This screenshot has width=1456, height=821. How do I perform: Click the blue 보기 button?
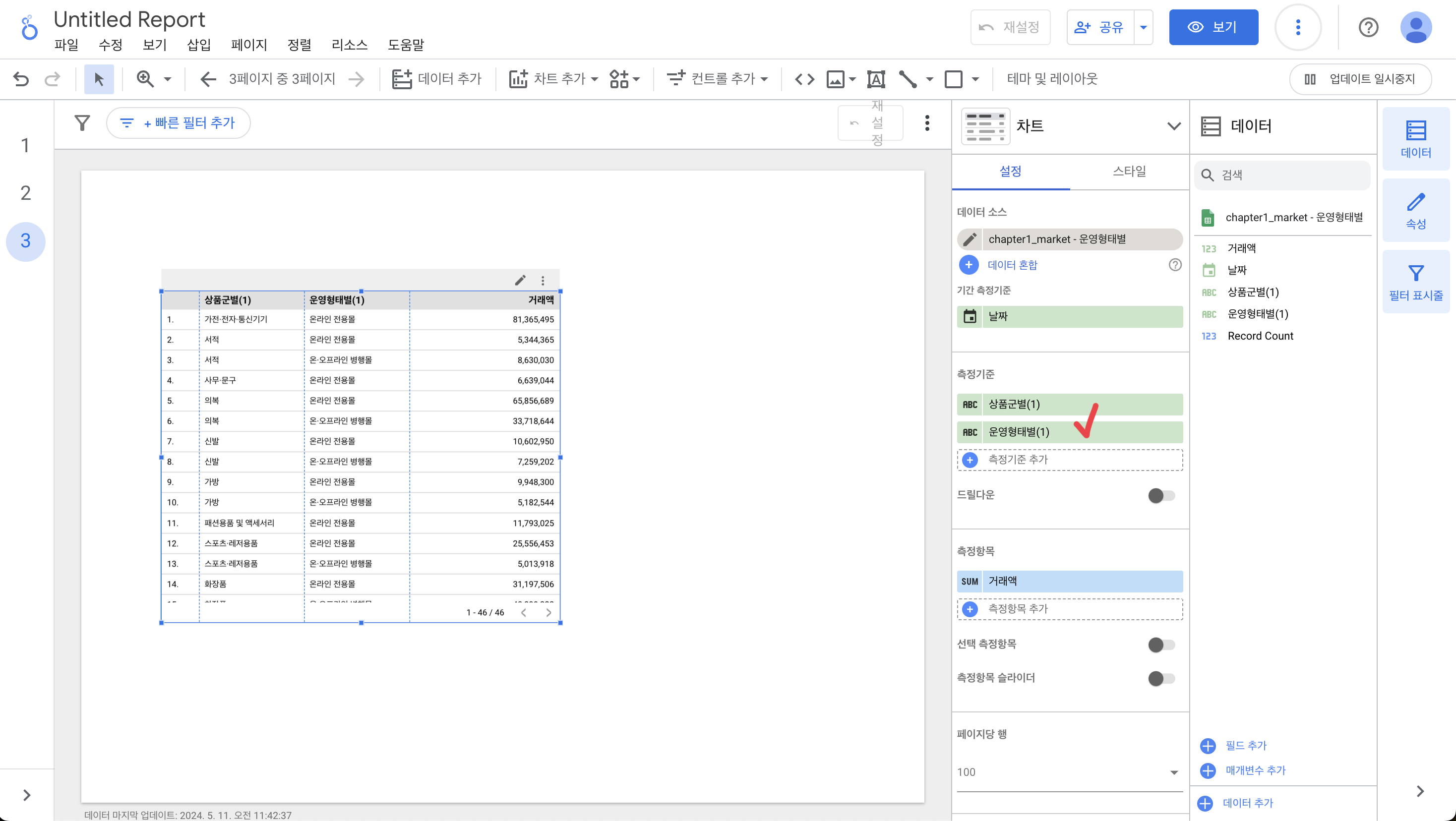click(x=1213, y=27)
